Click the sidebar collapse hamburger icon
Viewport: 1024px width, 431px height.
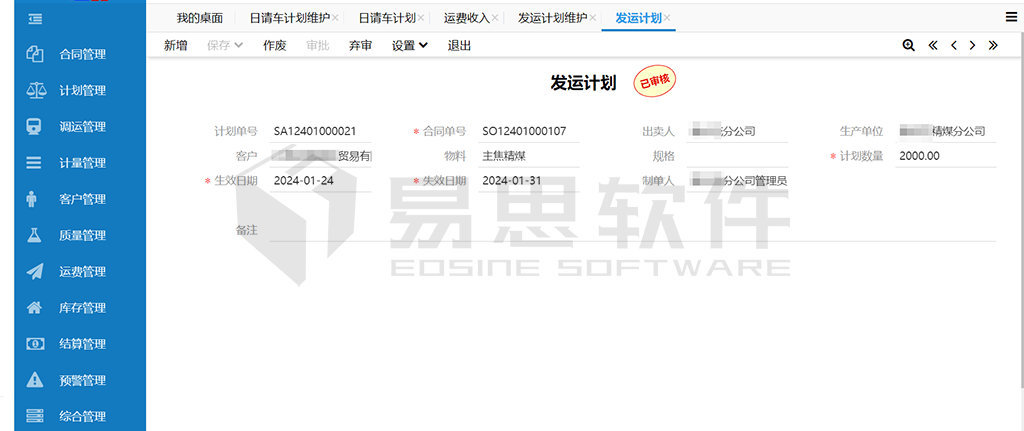pyautogui.click(x=34, y=19)
